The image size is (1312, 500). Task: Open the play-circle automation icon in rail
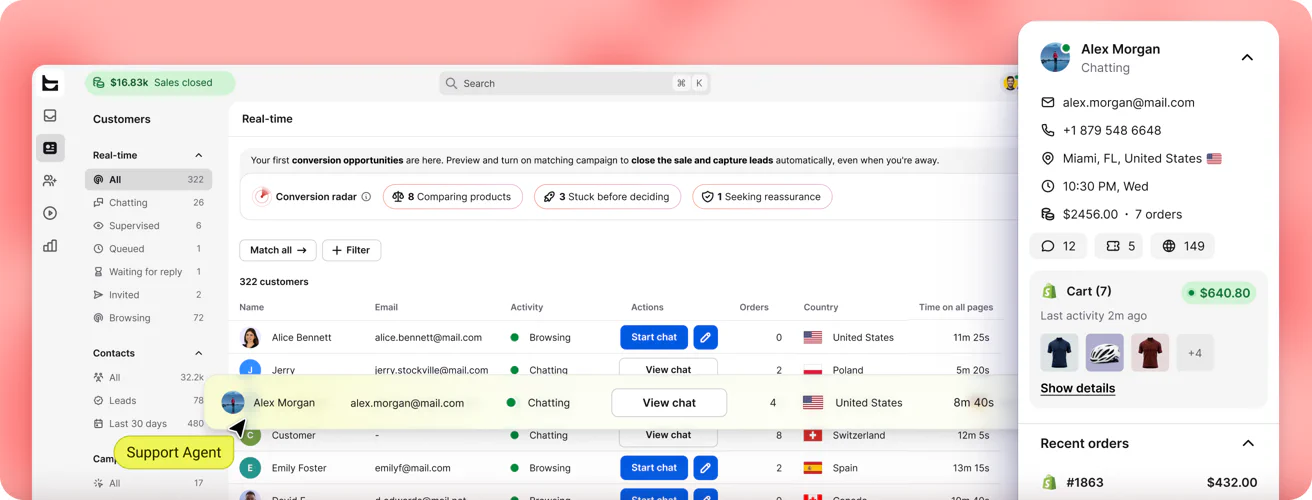50,213
